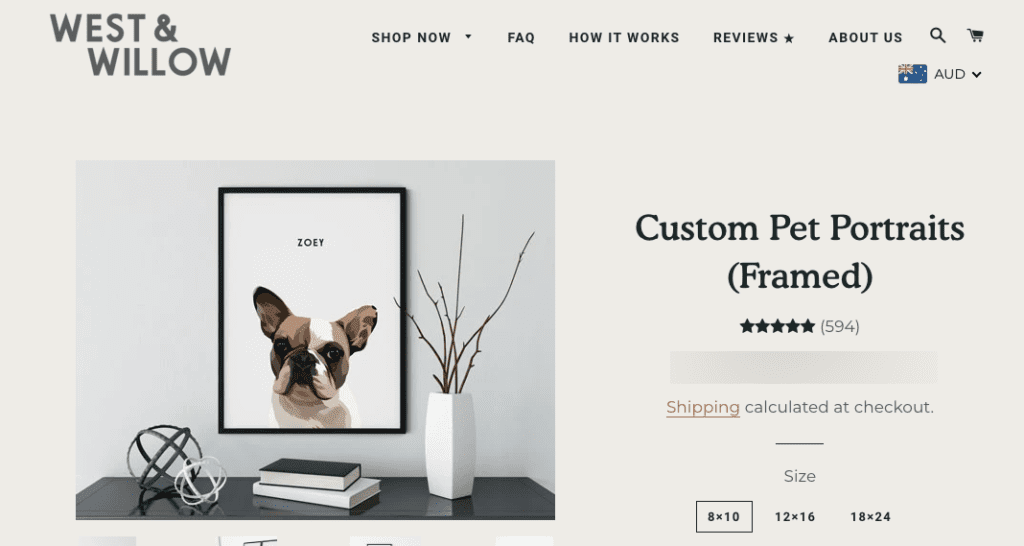
Task: Choose the 18×24 size option
Action: (x=870, y=517)
